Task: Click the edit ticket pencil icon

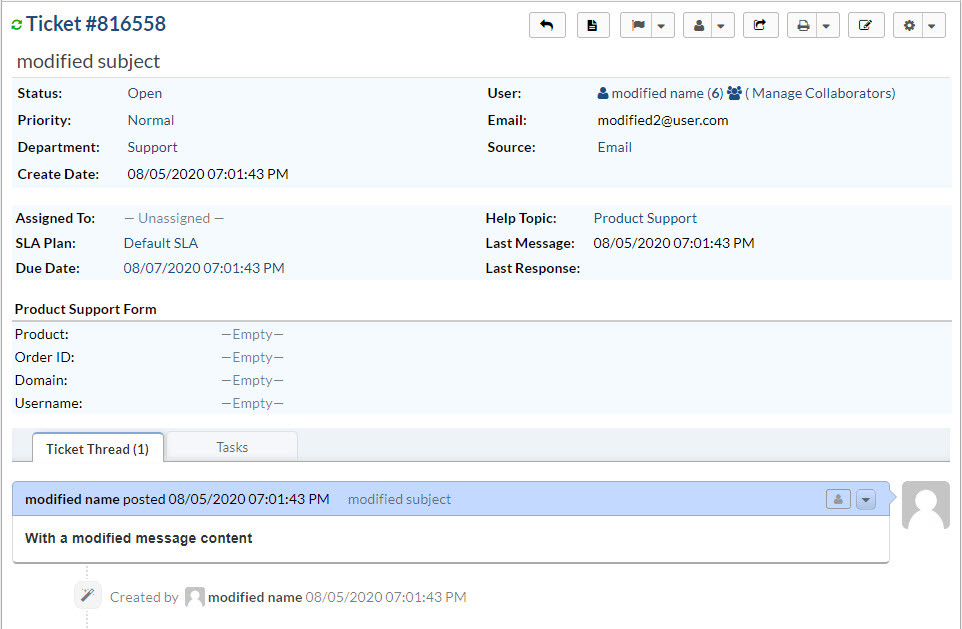Action: pos(865,25)
